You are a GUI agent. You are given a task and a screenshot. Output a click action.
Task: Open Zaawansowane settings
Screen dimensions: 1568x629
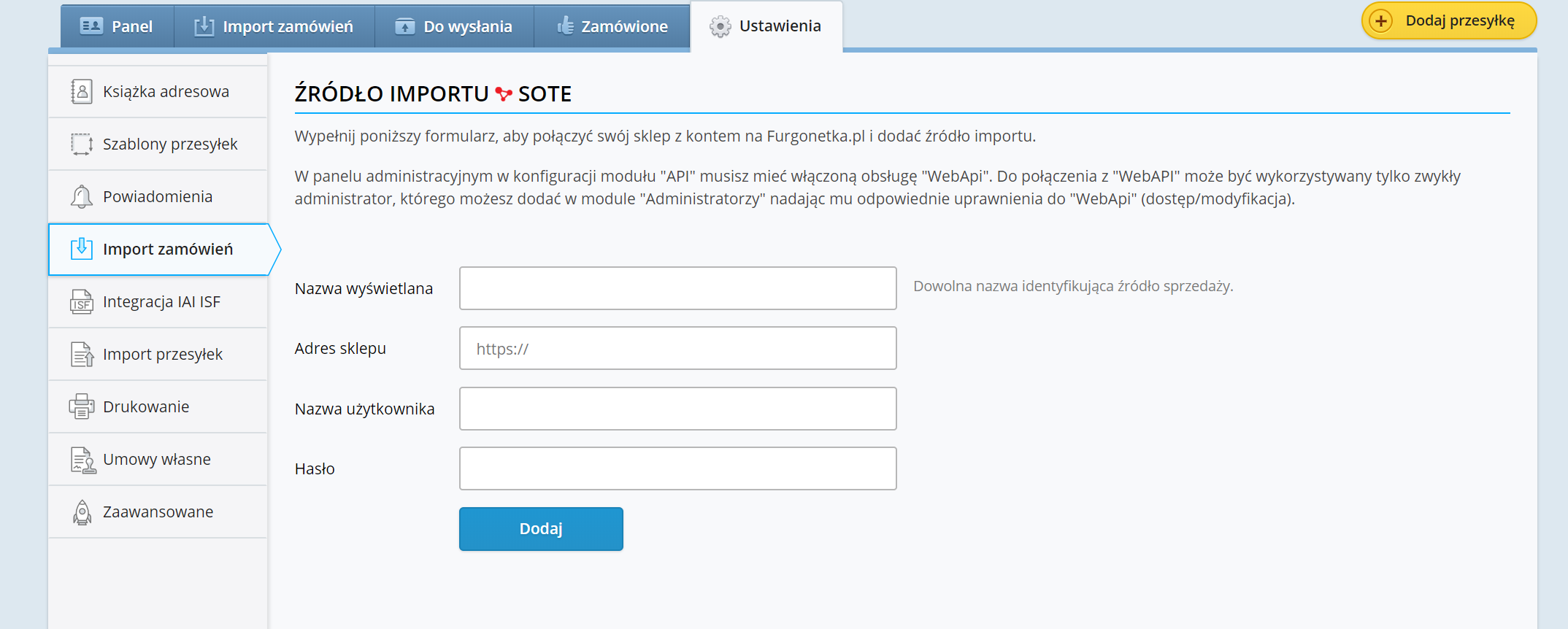158,512
